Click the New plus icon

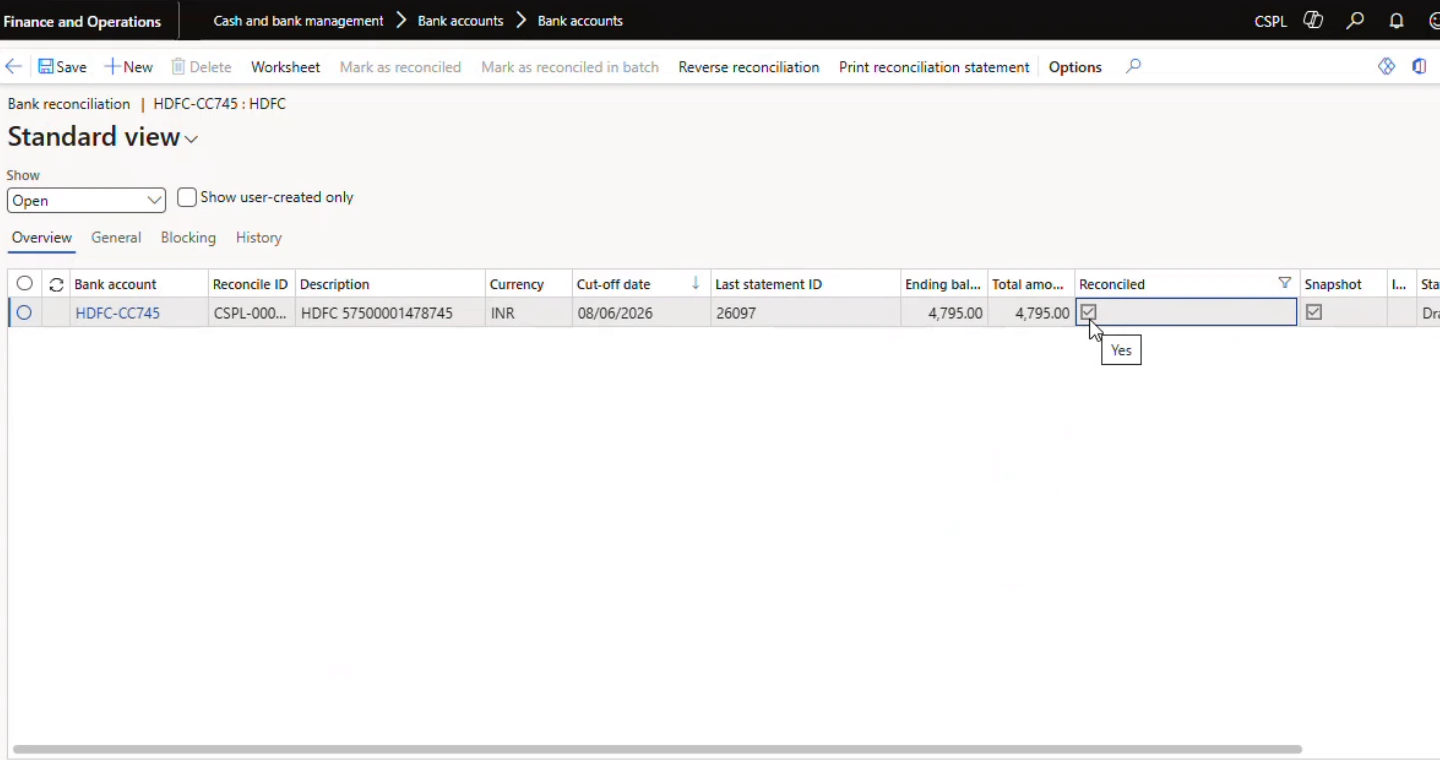112,67
